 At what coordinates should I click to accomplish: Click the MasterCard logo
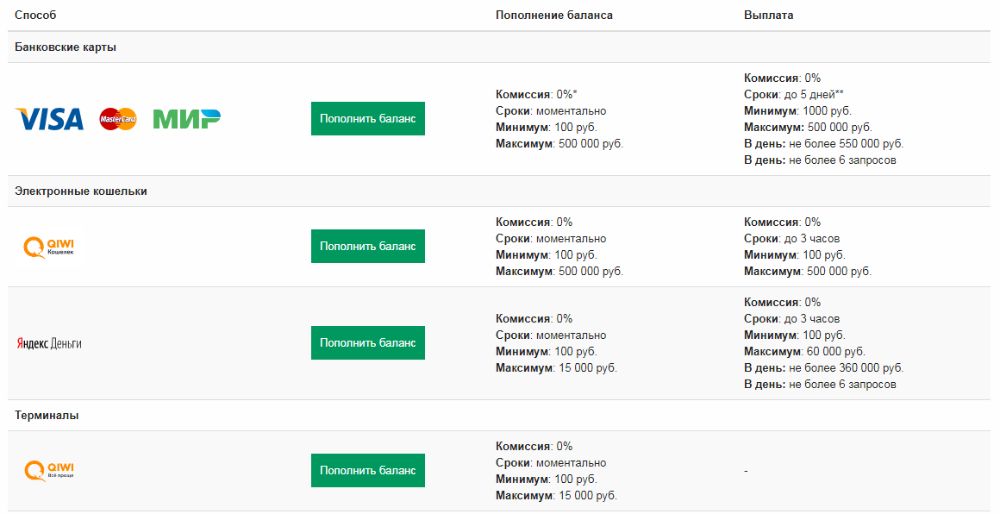pyautogui.click(x=118, y=119)
